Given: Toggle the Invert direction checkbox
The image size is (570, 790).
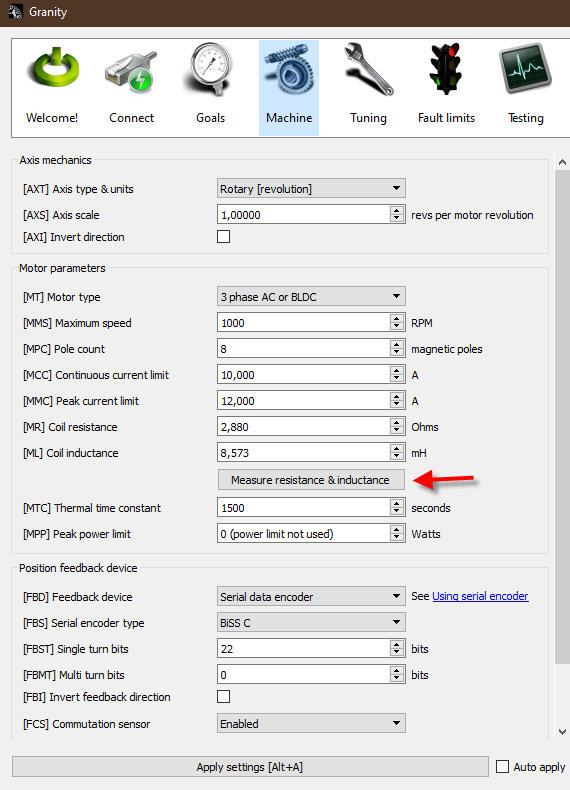Looking at the screenshot, I should click(x=223, y=236).
